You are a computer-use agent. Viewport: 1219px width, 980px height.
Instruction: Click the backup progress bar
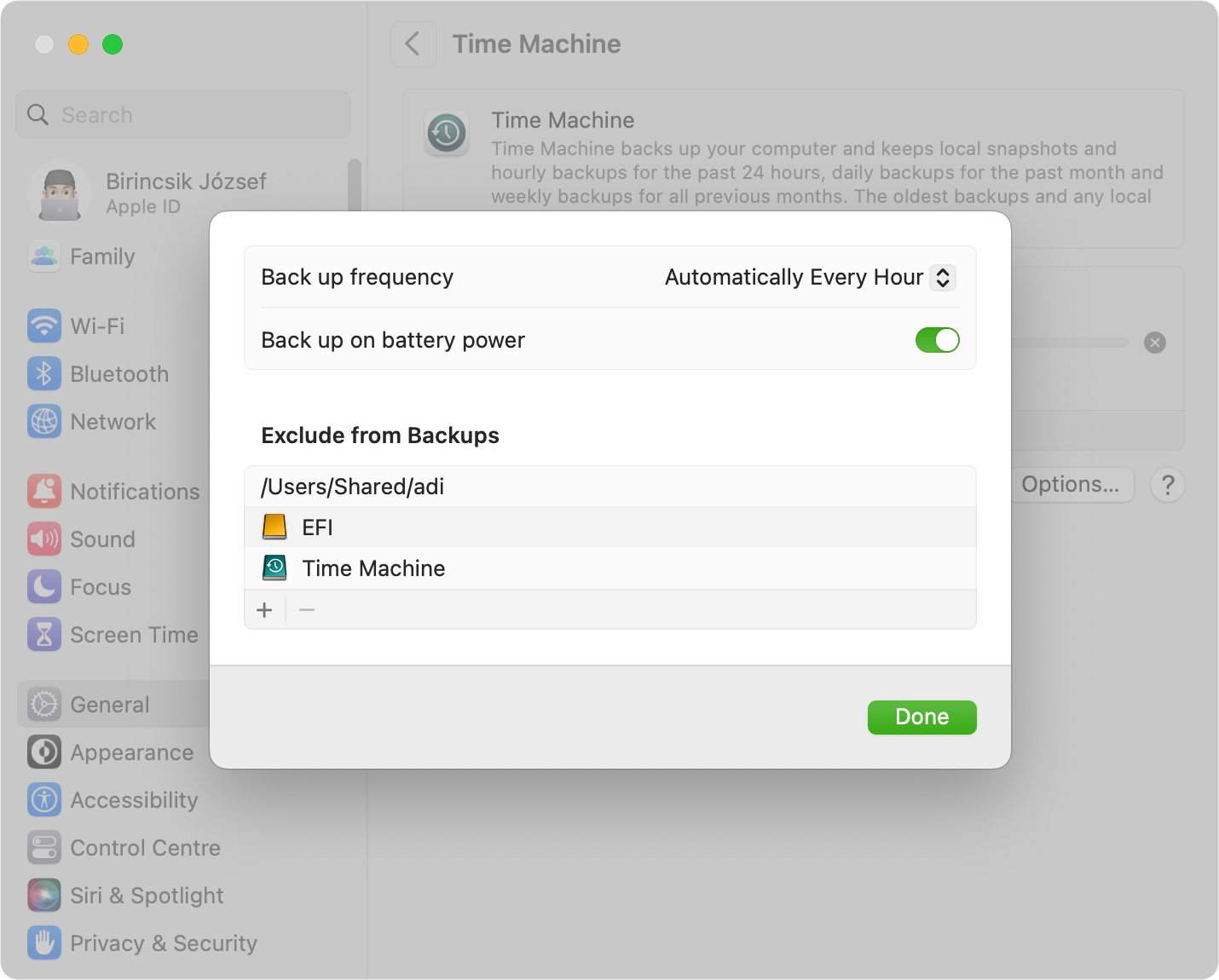pos(1070,343)
